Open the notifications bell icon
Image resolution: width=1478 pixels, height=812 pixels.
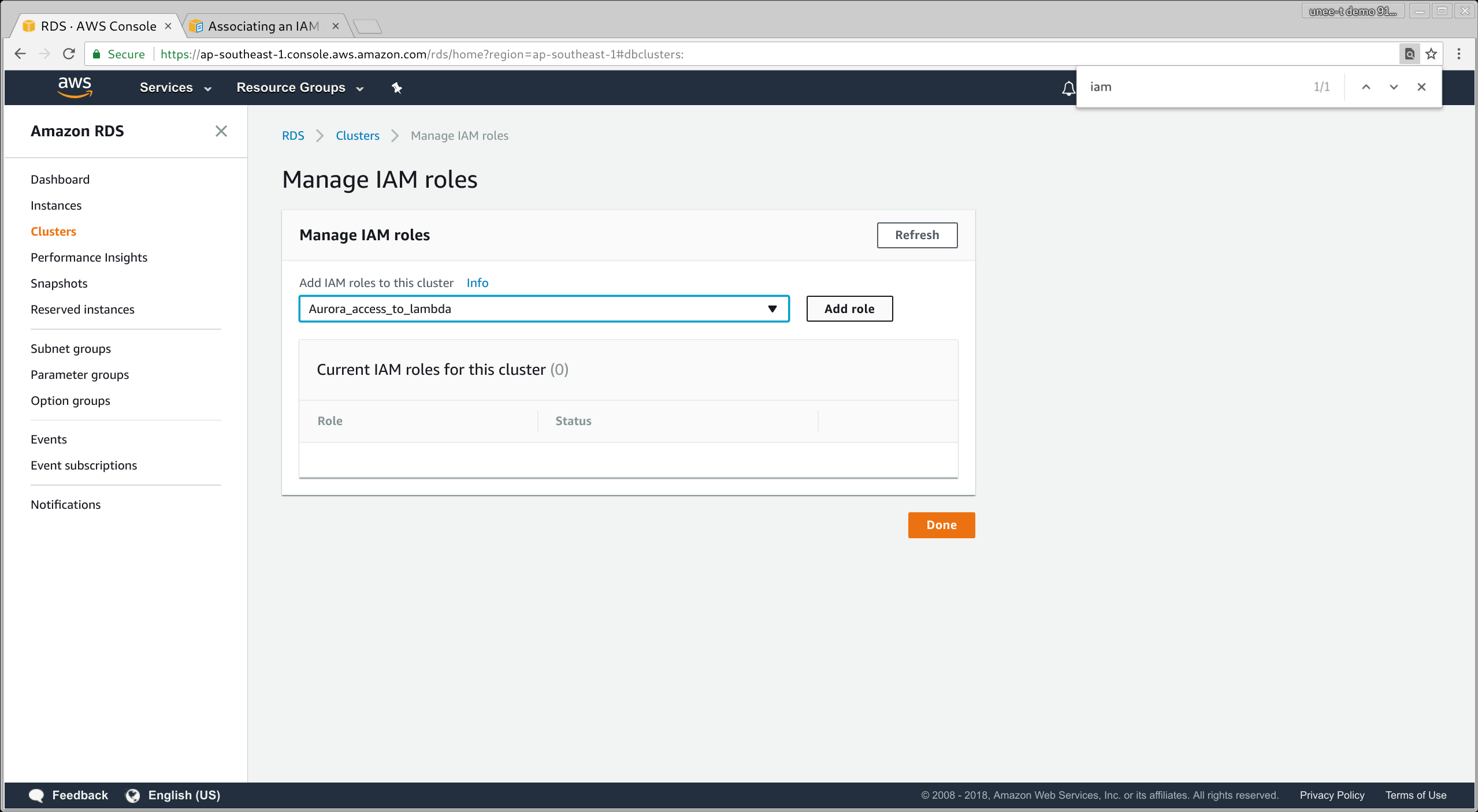tap(1068, 88)
